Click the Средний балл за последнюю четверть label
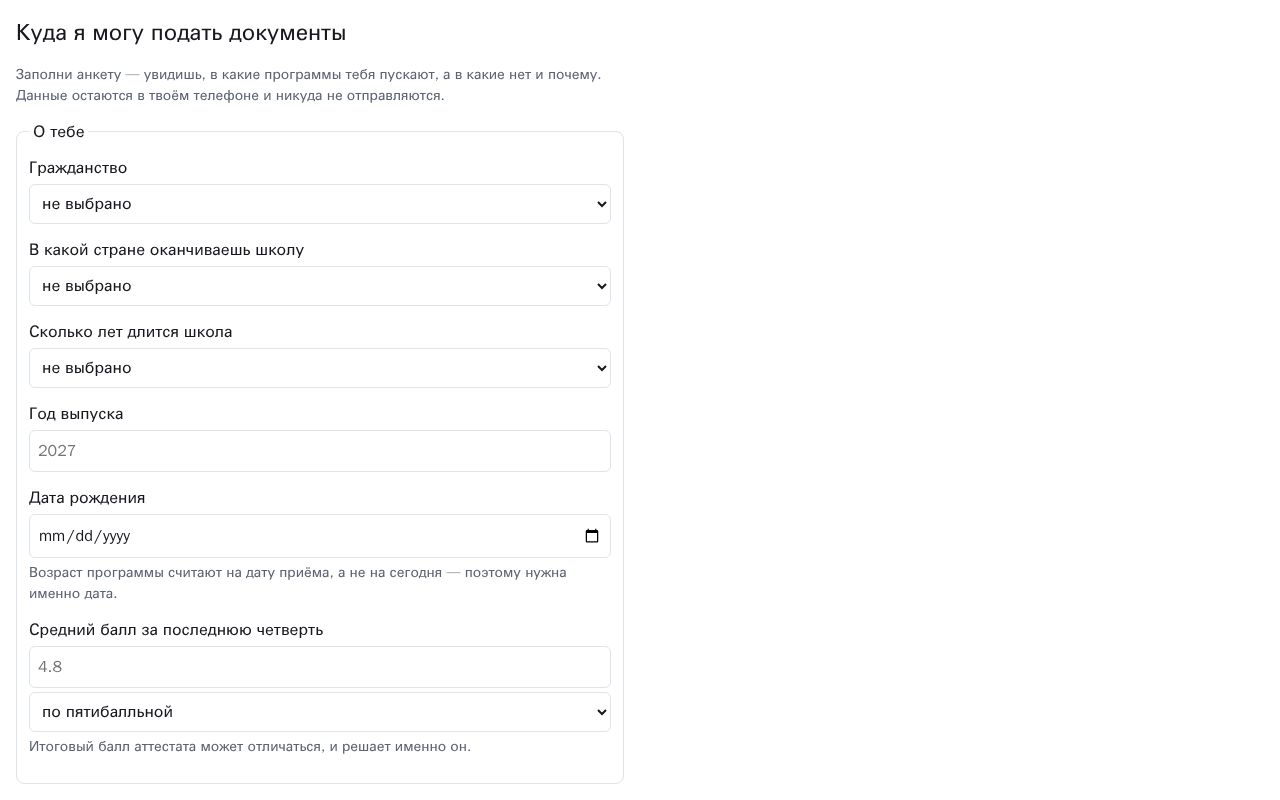This screenshot has width=1280, height=800. tap(176, 630)
